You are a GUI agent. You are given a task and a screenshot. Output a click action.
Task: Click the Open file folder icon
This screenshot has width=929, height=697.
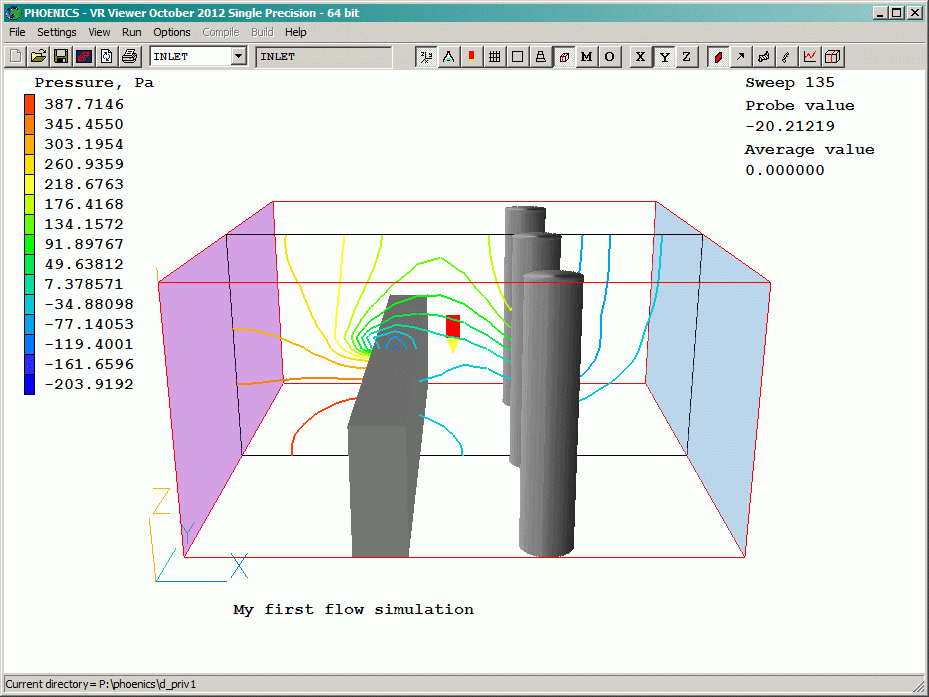38,57
